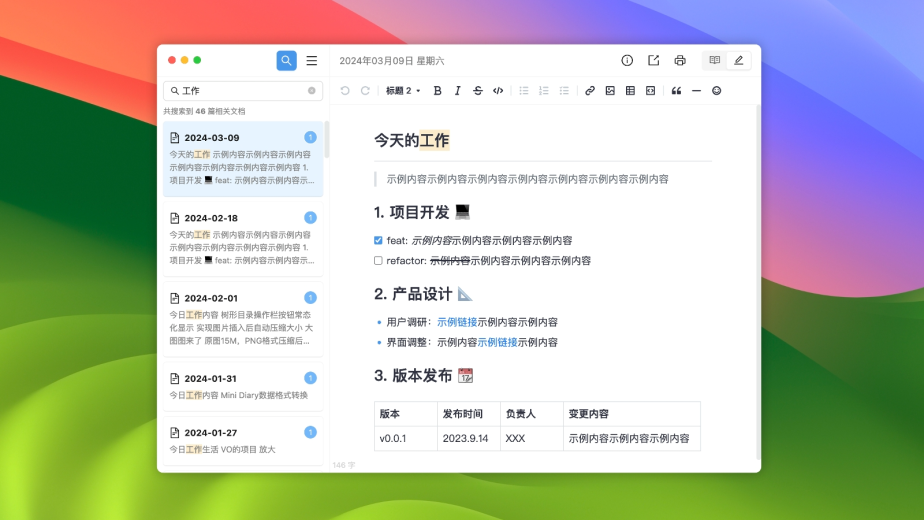Toggle italic formatting

(x=457, y=91)
